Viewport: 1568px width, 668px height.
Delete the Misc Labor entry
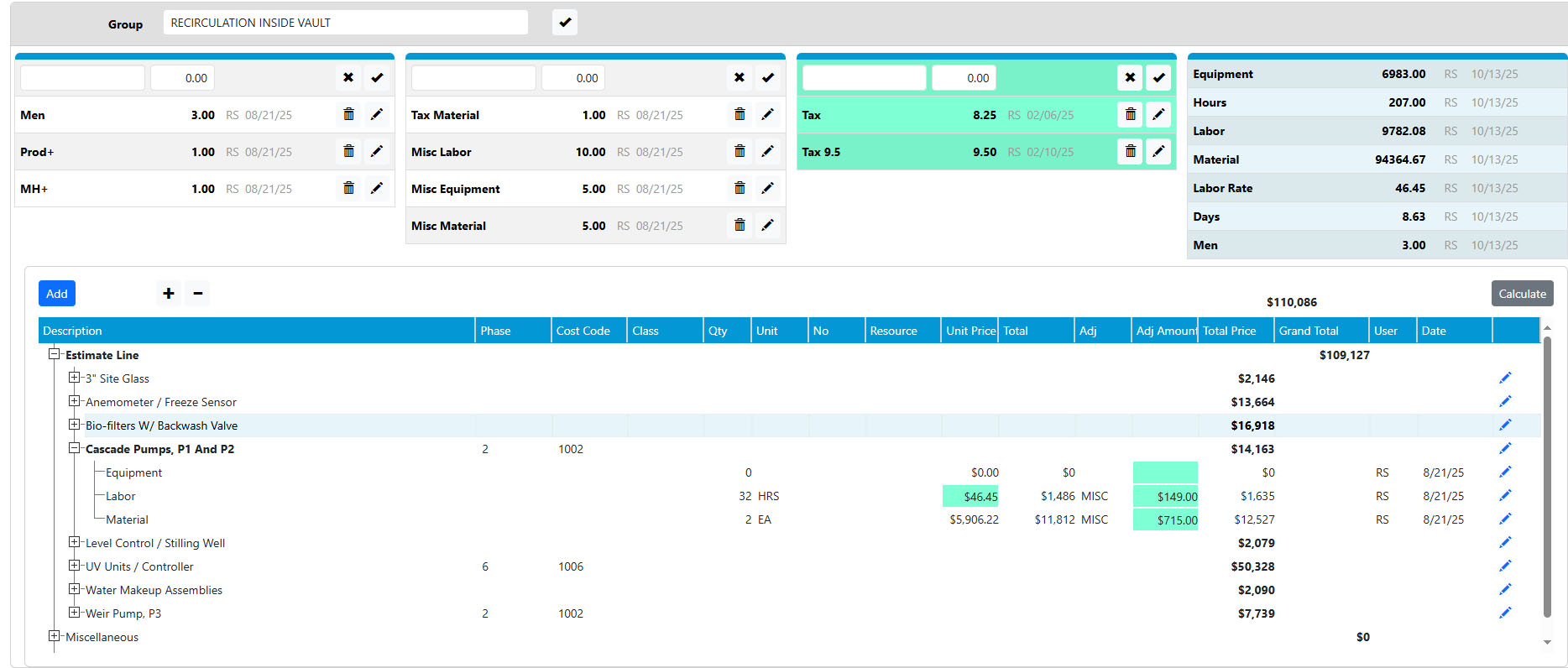click(740, 152)
